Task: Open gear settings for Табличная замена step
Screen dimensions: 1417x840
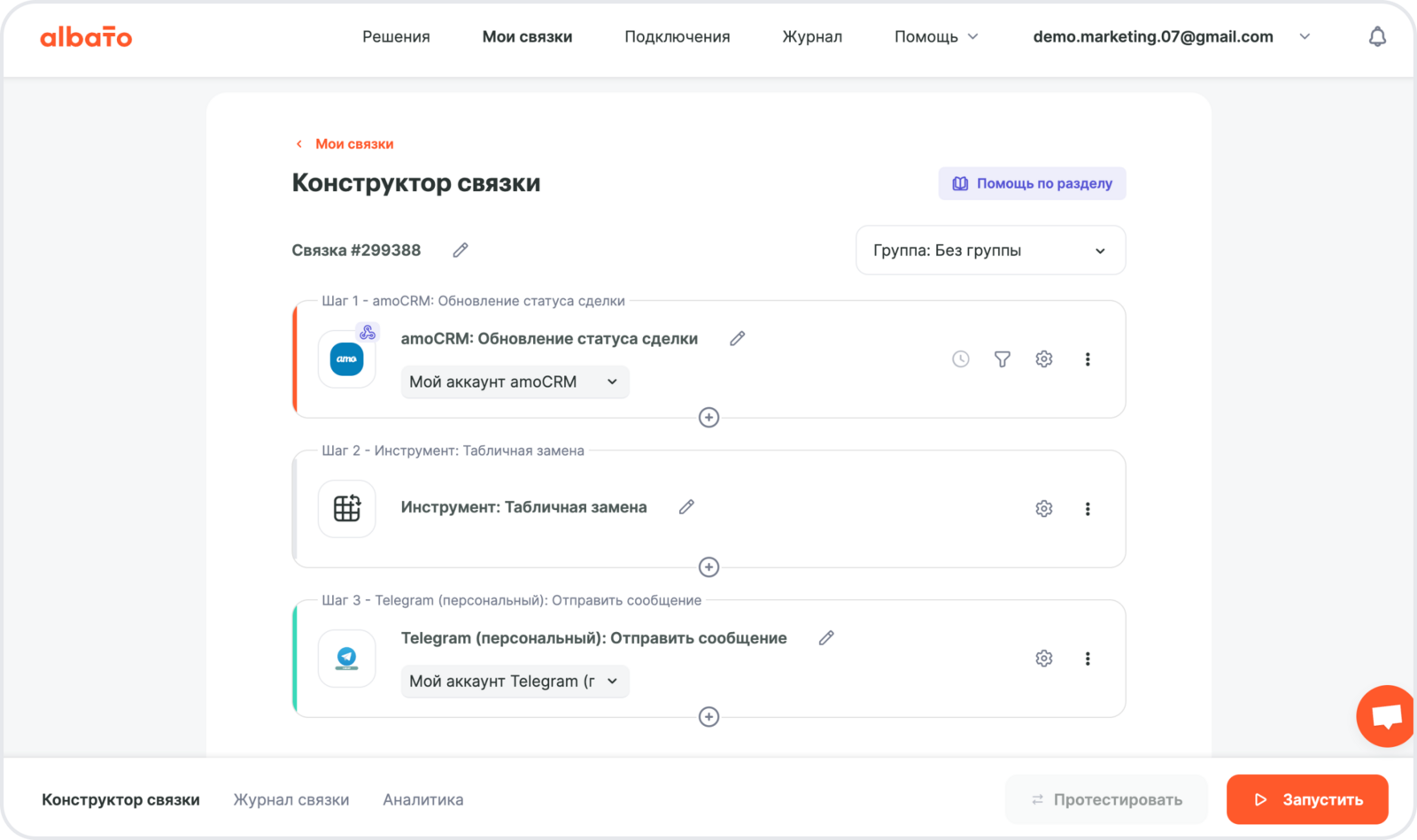Action: (1043, 509)
